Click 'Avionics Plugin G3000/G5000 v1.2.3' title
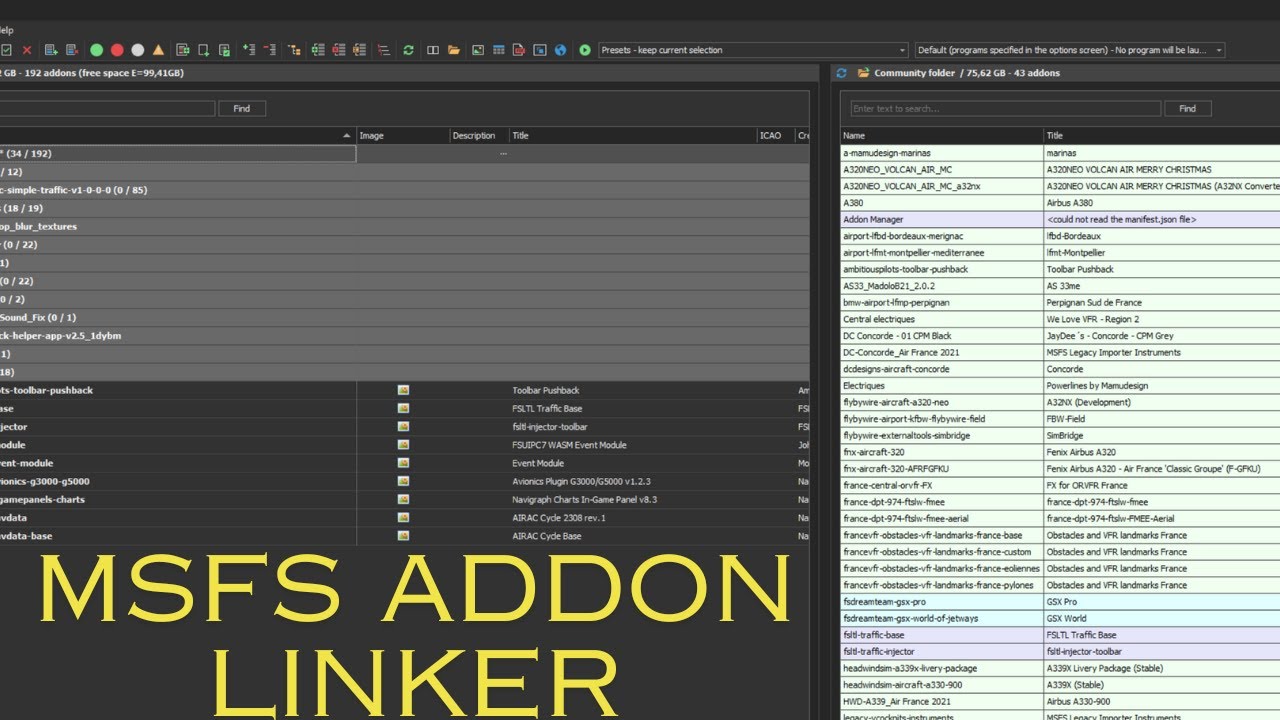Image resolution: width=1280 pixels, height=720 pixels. click(581, 481)
